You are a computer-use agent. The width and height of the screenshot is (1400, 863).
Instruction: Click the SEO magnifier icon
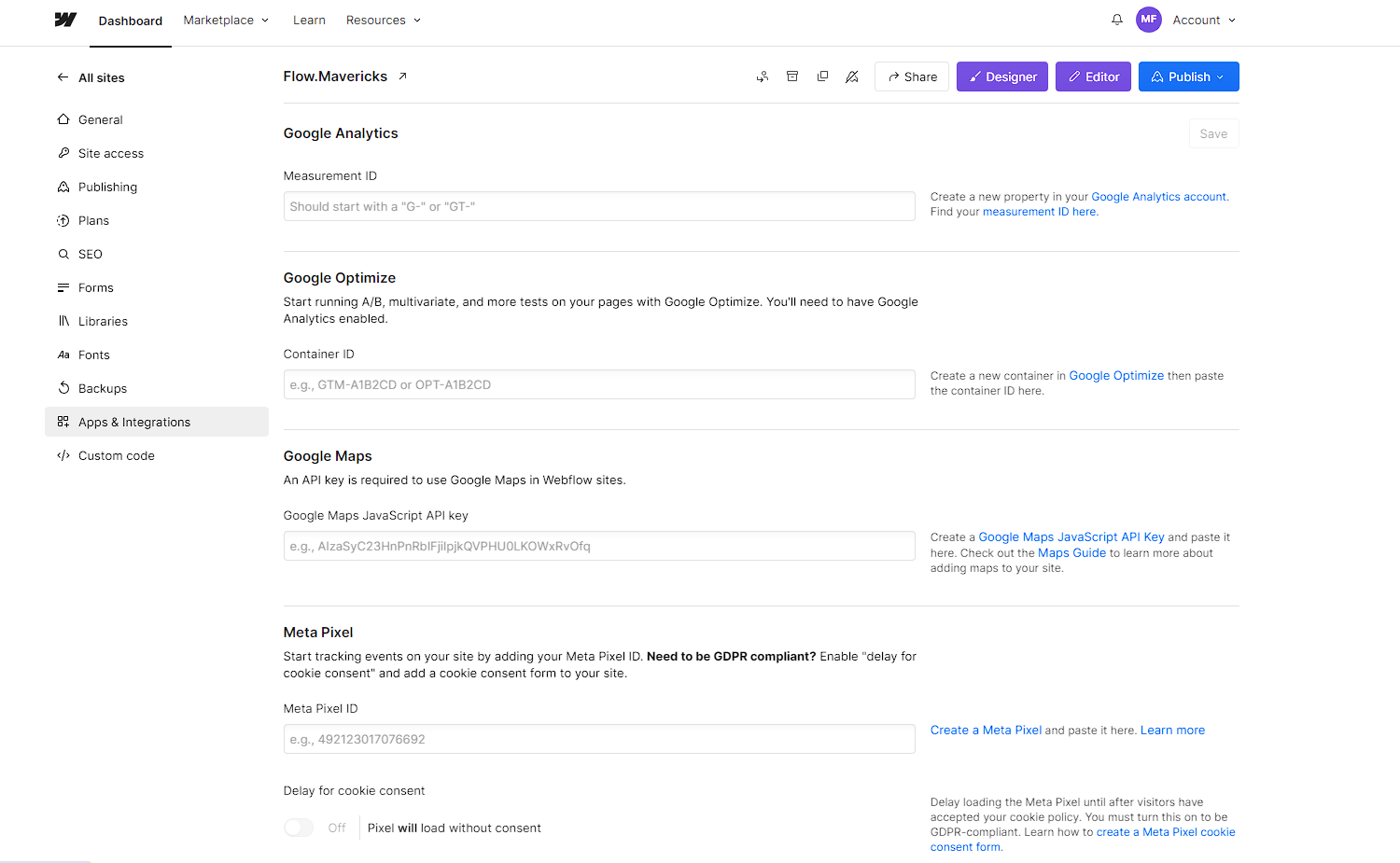point(63,254)
